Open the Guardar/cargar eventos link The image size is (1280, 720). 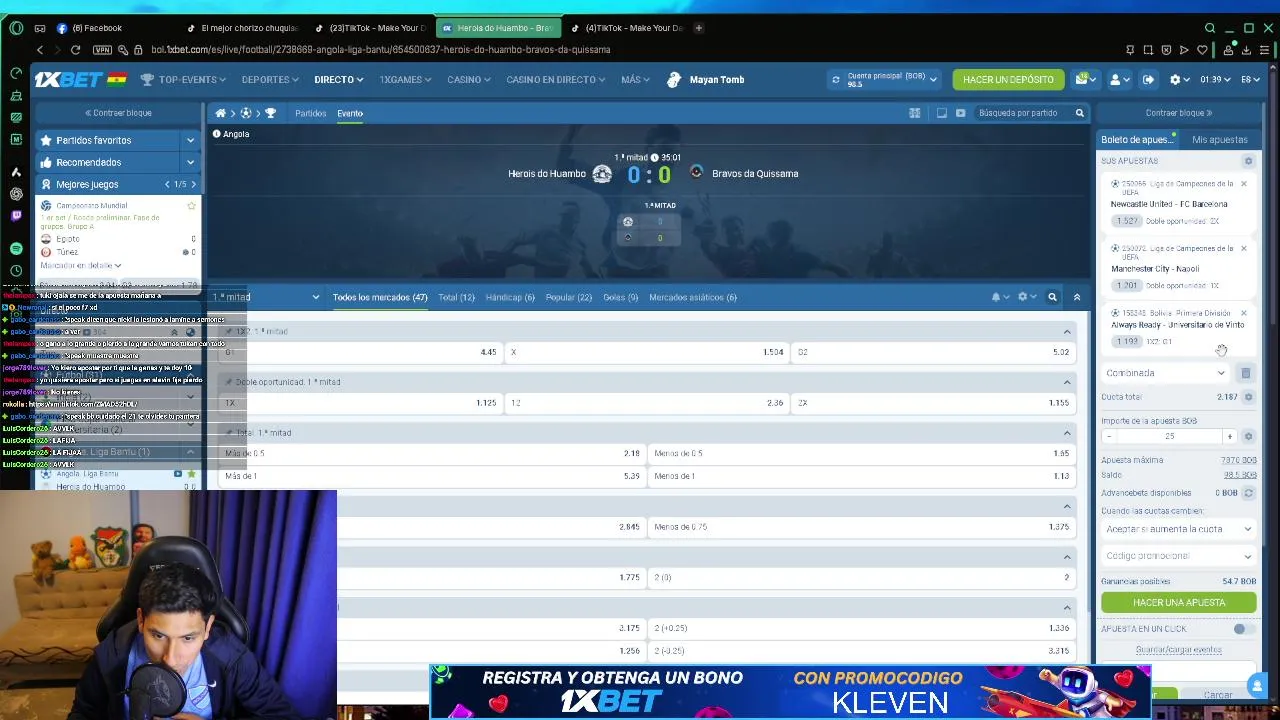(x=1179, y=650)
